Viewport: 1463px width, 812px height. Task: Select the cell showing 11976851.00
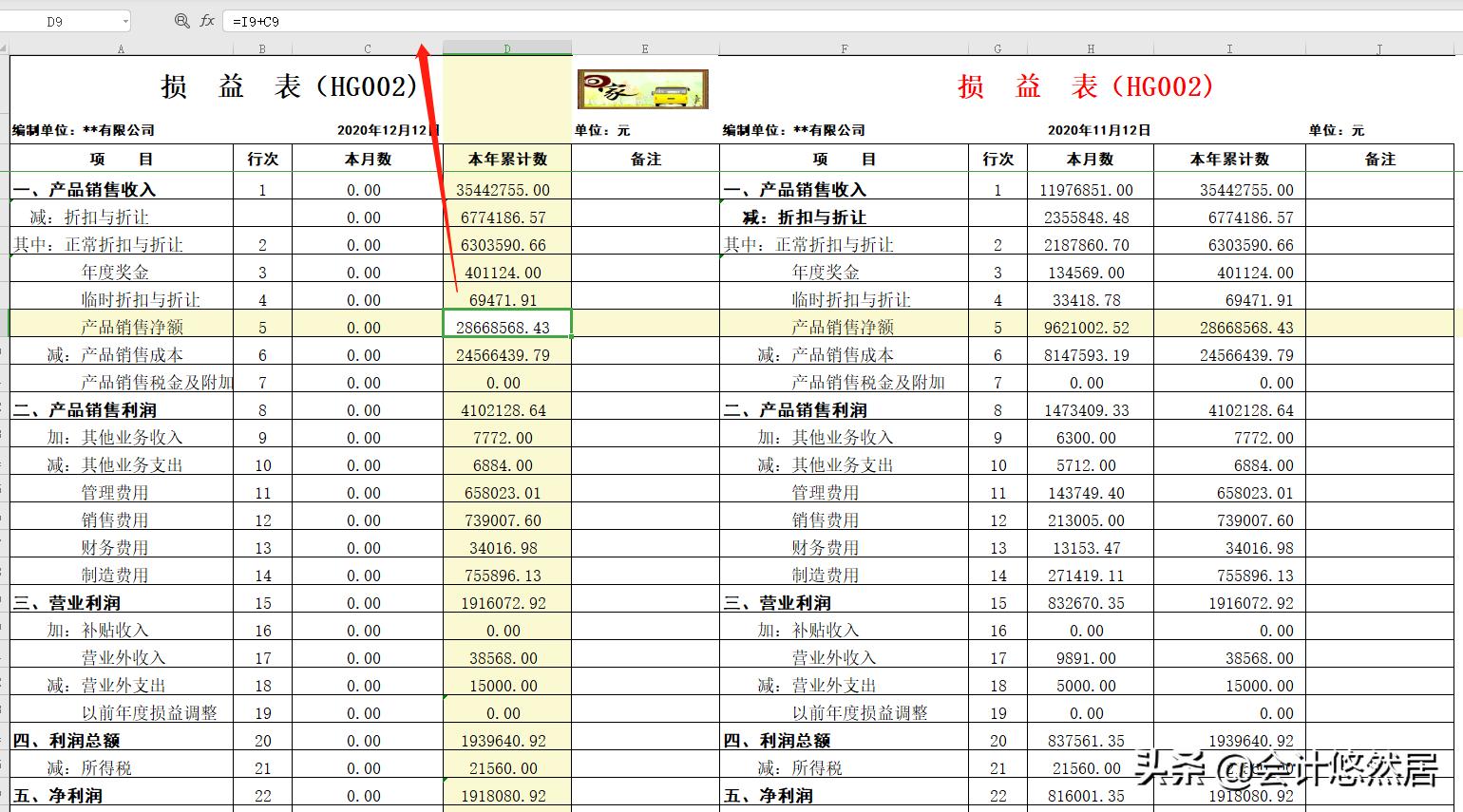tap(1090, 189)
